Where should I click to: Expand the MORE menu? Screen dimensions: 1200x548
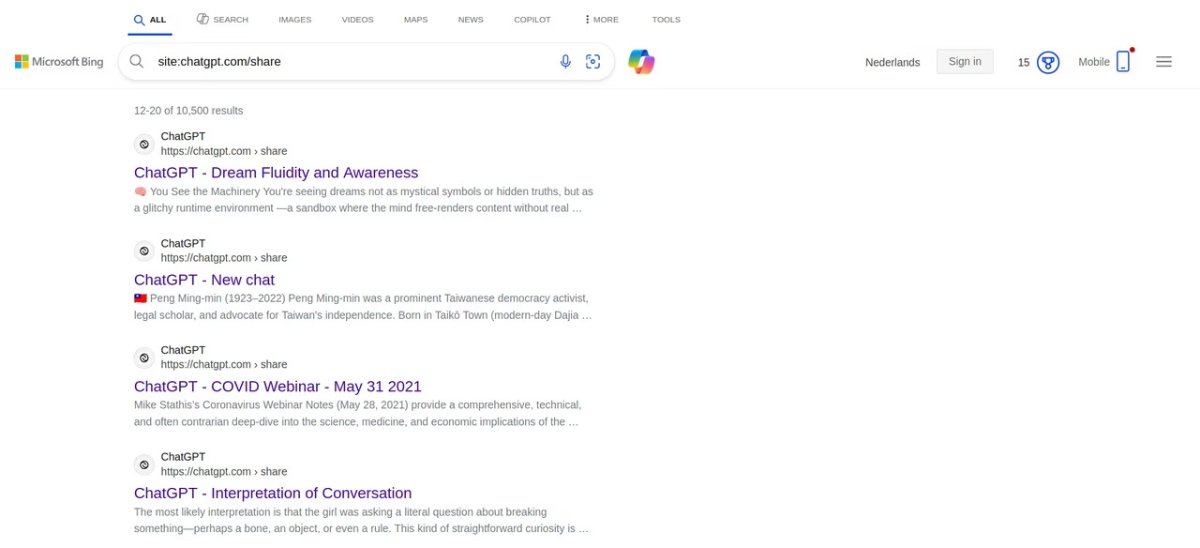tap(602, 19)
